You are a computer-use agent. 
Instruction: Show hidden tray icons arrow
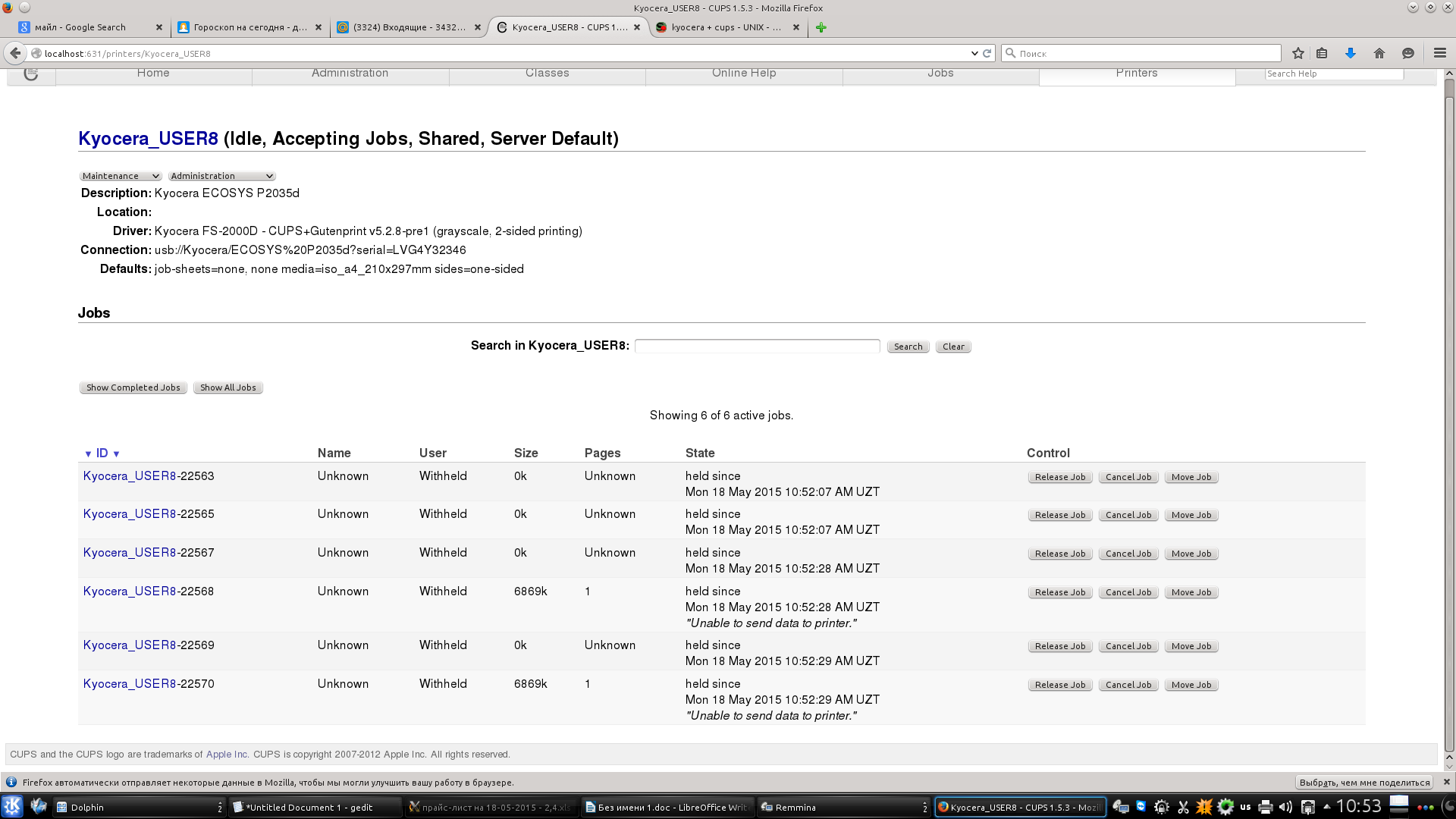(x=1326, y=806)
